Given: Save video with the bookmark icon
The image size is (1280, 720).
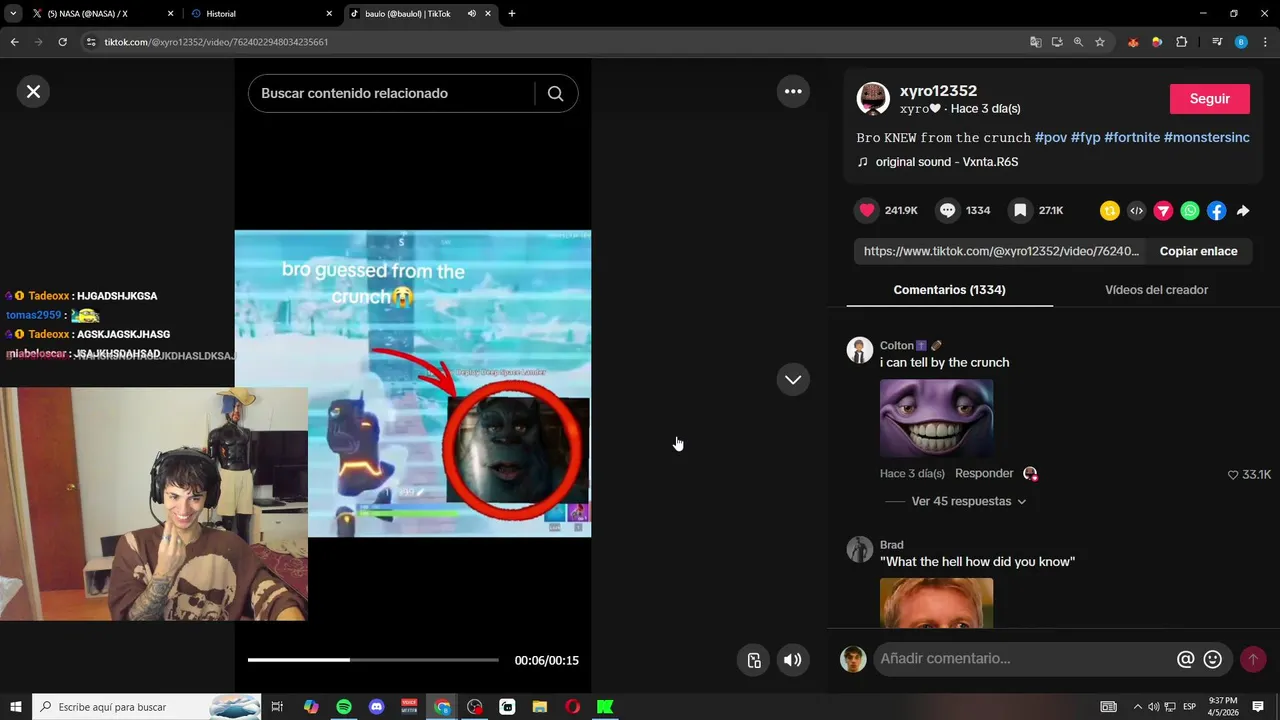Looking at the screenshot, I should 1020,210.
